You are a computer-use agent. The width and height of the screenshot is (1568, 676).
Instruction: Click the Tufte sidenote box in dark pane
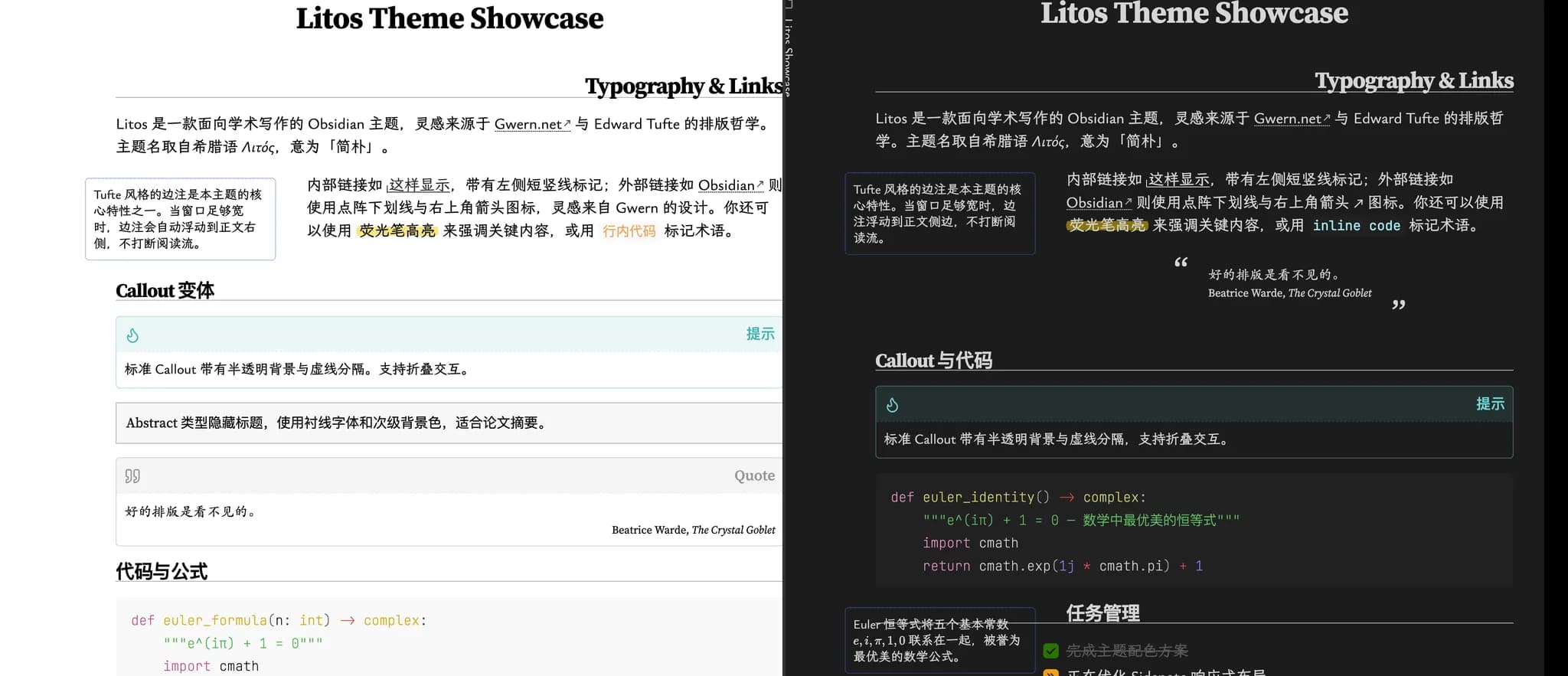[939, 214]
